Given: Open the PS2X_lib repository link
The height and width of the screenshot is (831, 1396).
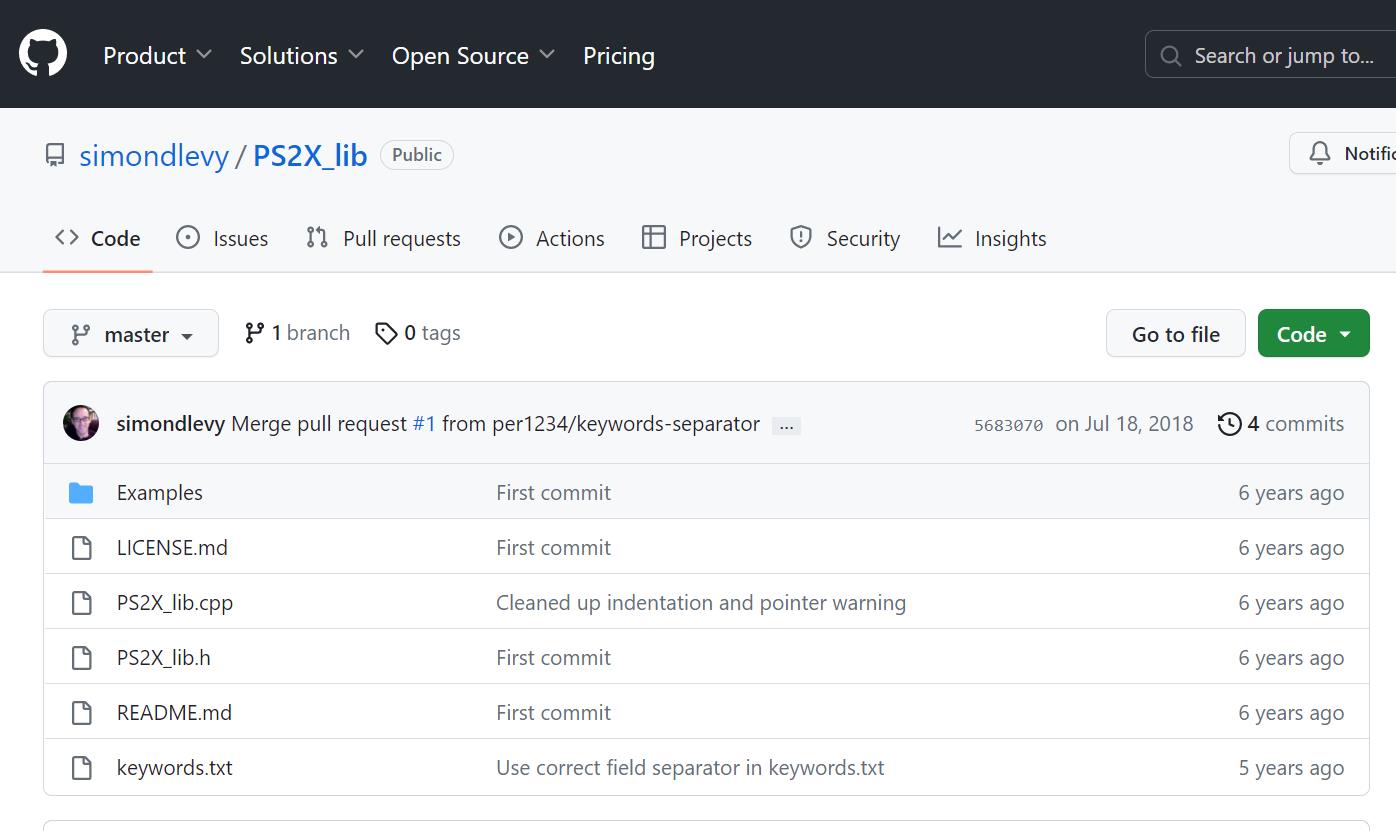Looking at the screenshot, I should [310, 156].
